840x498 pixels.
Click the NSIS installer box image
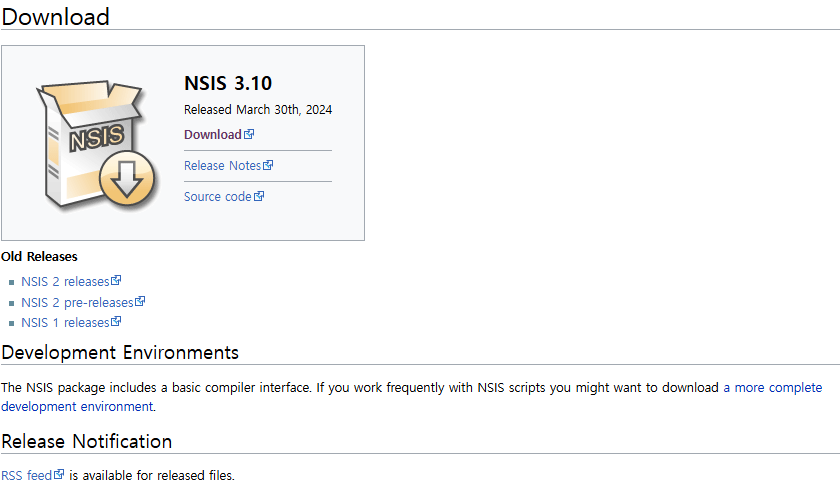click(96, 144)
